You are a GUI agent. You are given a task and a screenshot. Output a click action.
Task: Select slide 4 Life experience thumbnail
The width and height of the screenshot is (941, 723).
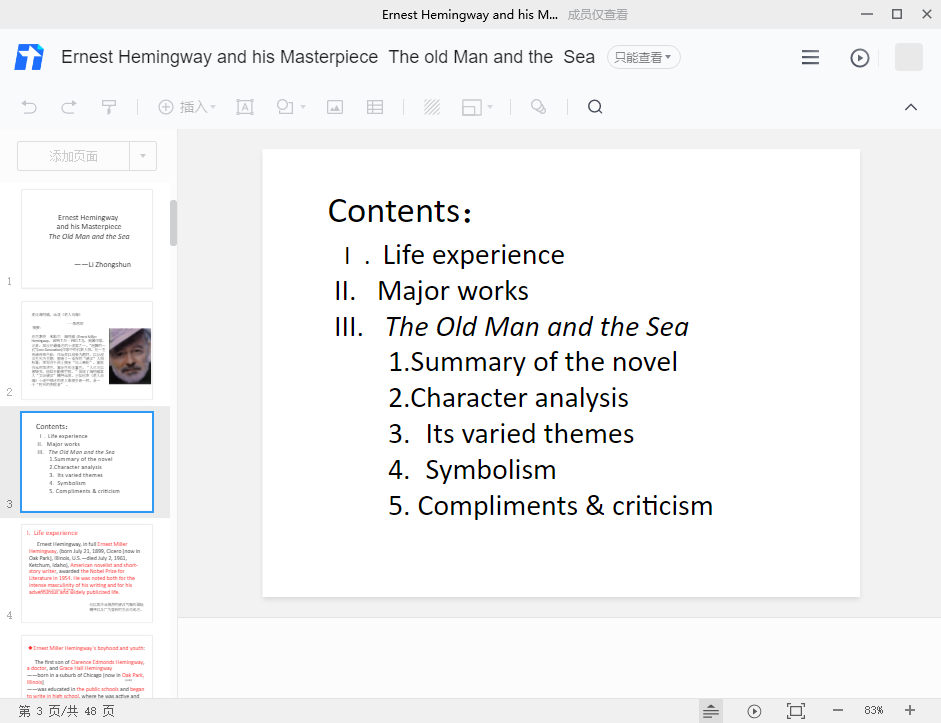[x=87, y=573]
